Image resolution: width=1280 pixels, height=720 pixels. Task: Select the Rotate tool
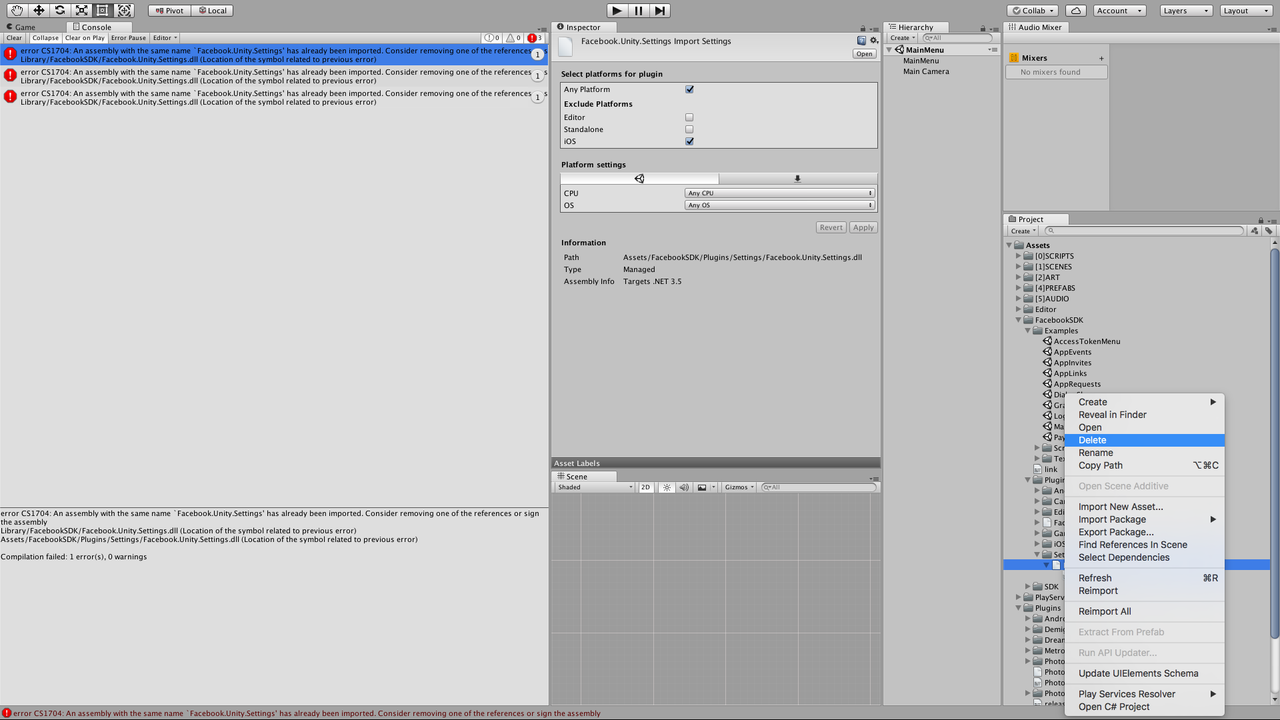[x=60, y=10]
